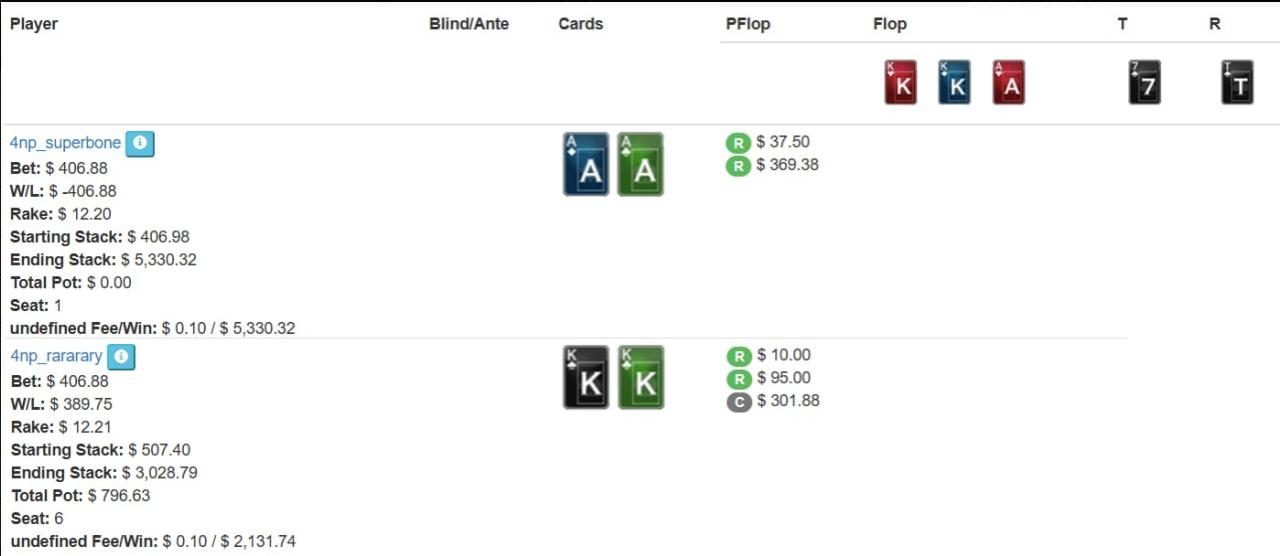Screen dimensions: 1280x556
Task: Click the green Ace card of 4np_superbone
Action: (640, 165)
